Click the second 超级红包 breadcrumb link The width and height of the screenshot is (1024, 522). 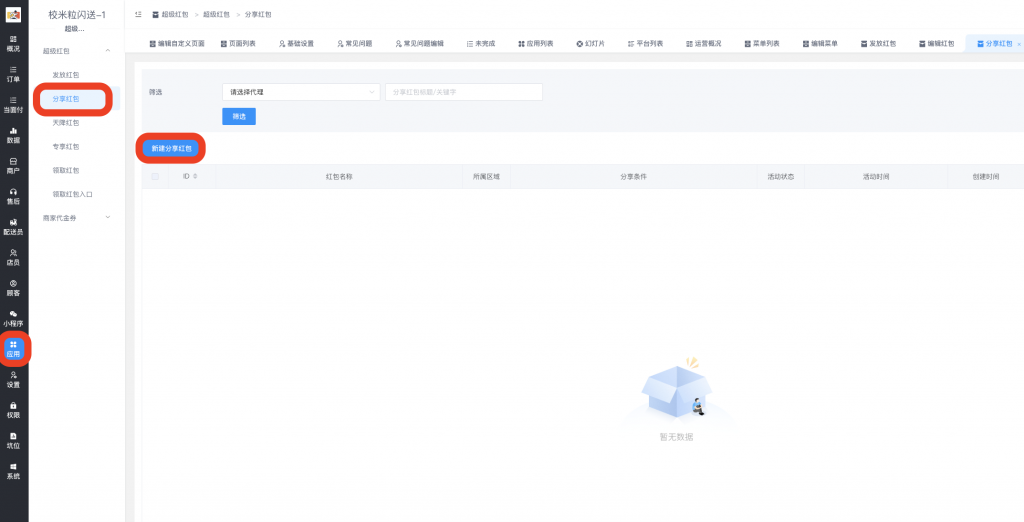pos(216,14)
